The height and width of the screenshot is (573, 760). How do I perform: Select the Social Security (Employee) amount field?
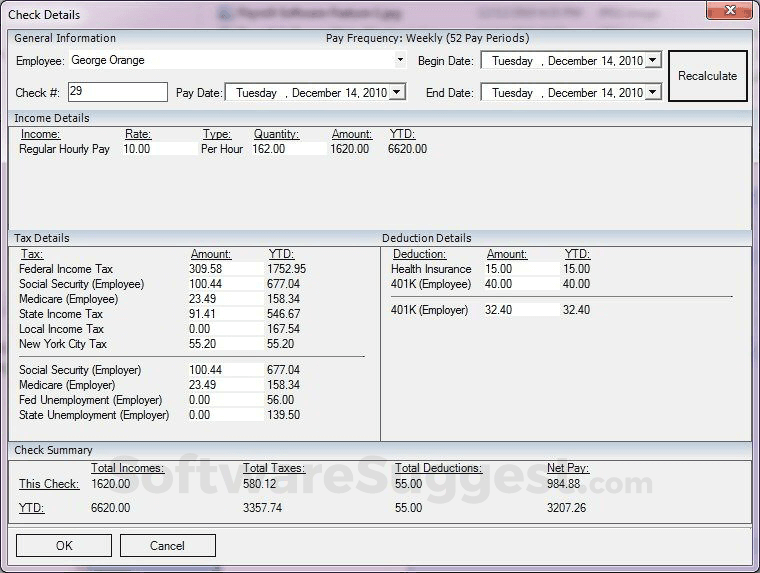pos(223,284)
